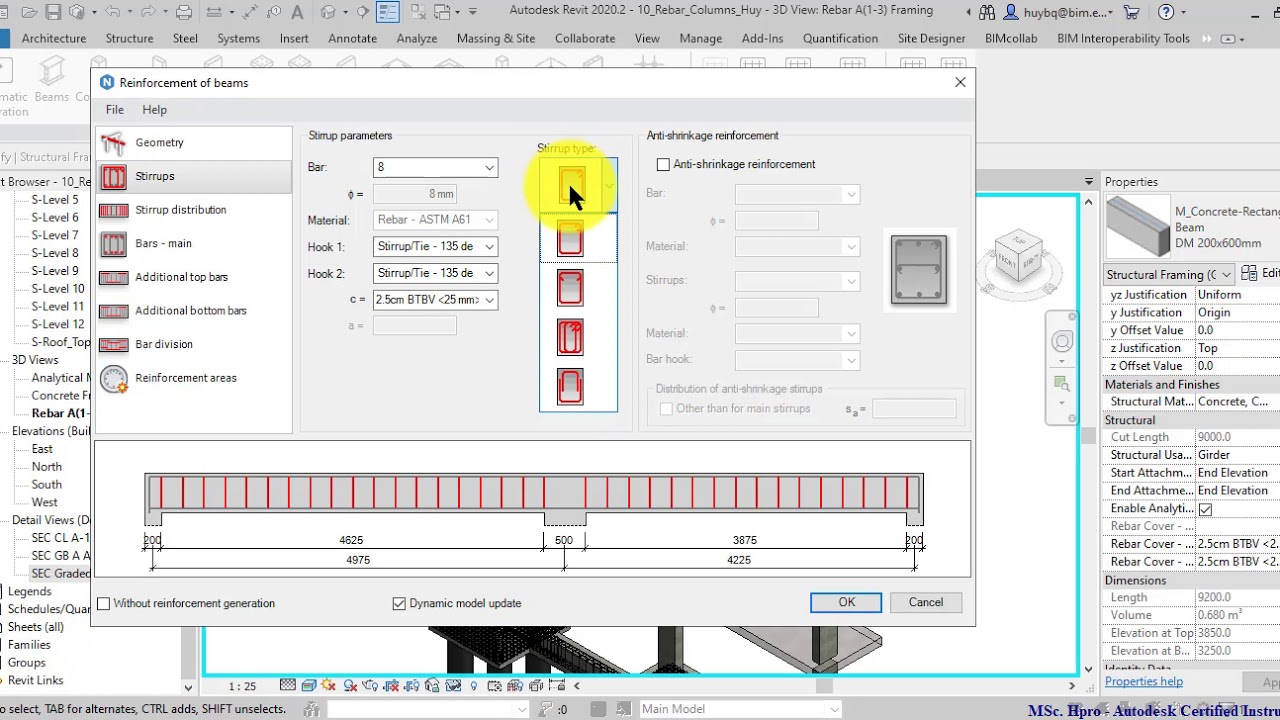Enable the Anti-shrinkage reinforcement checkbox

tap(663, 164)
